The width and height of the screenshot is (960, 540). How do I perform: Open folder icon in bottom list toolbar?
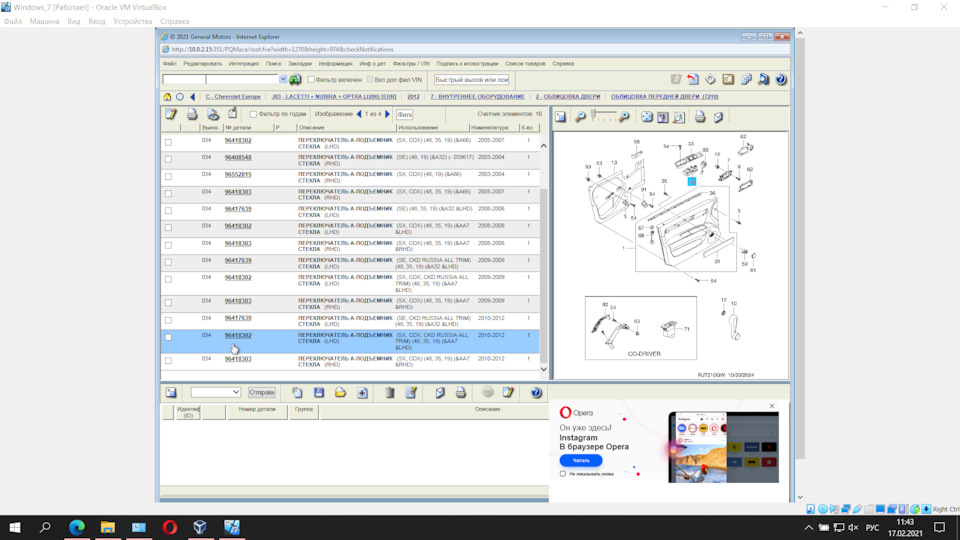coord(340,393)
